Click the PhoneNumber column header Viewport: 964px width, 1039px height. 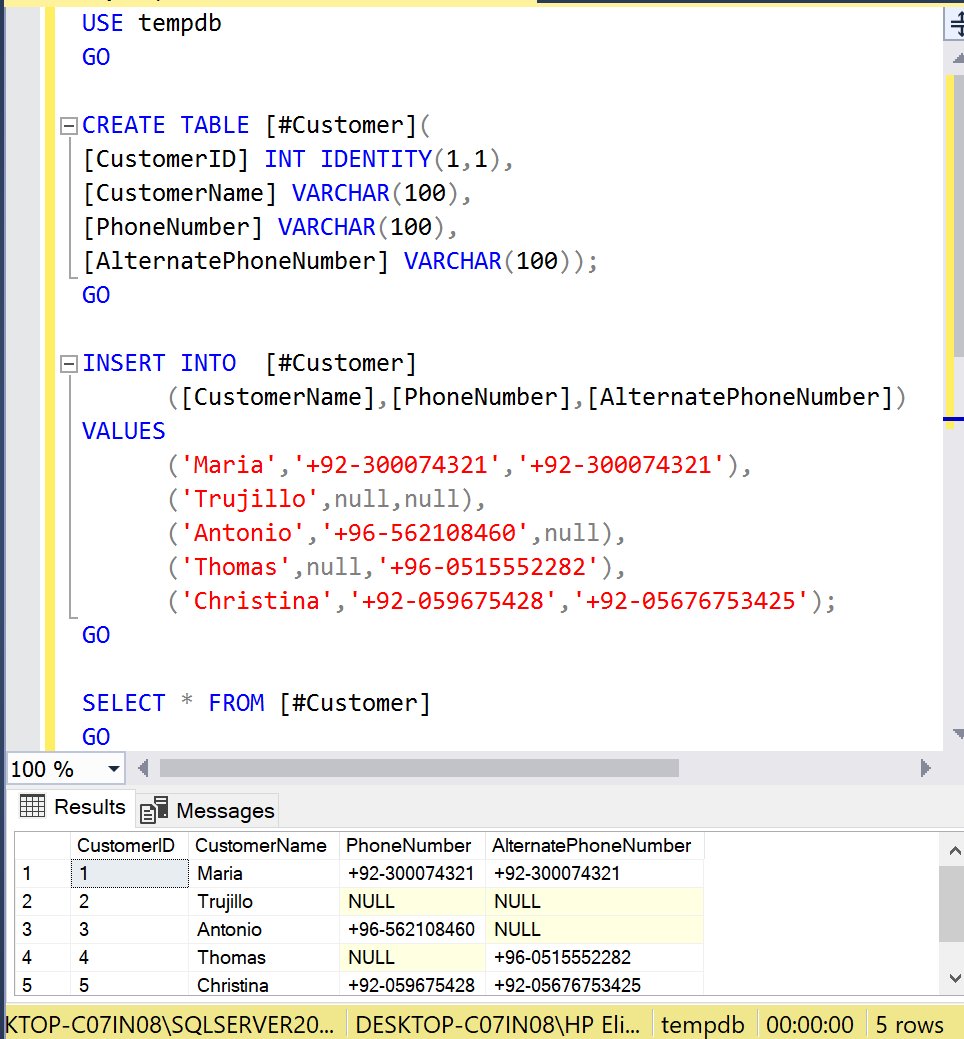point(408,846)
